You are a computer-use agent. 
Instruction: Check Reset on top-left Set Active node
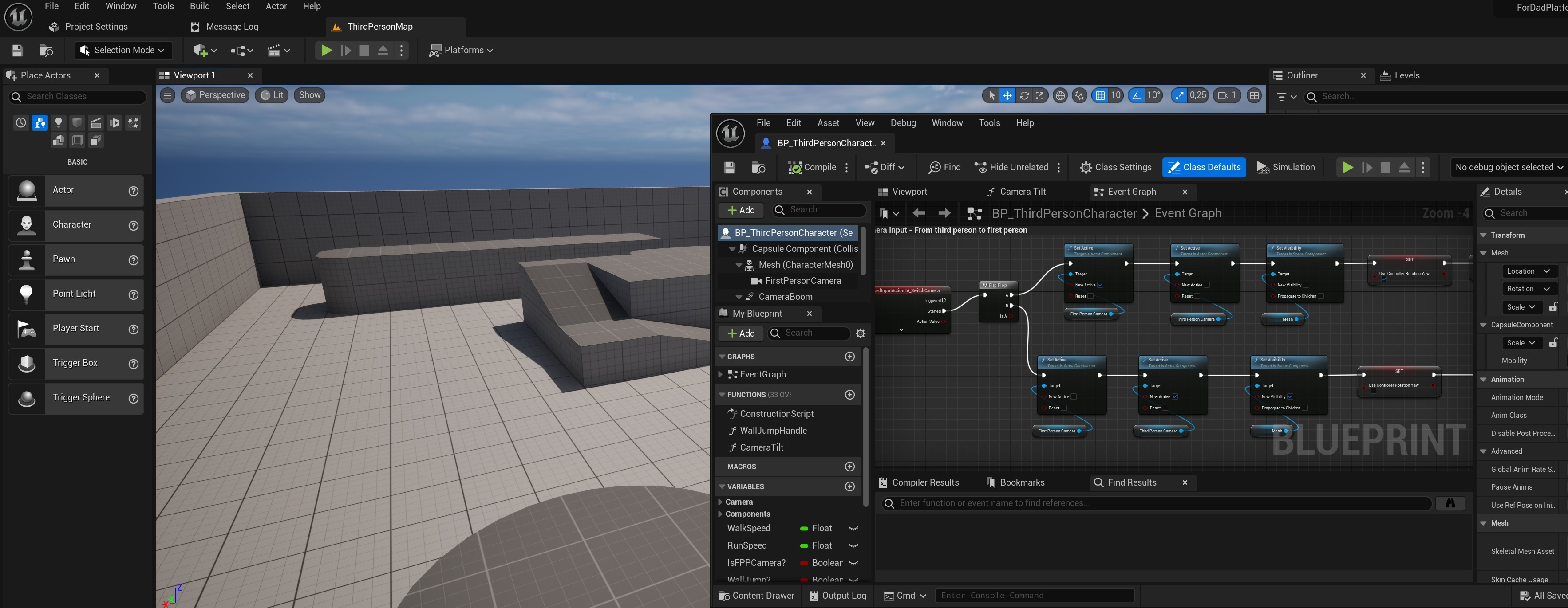(1091, 297)
